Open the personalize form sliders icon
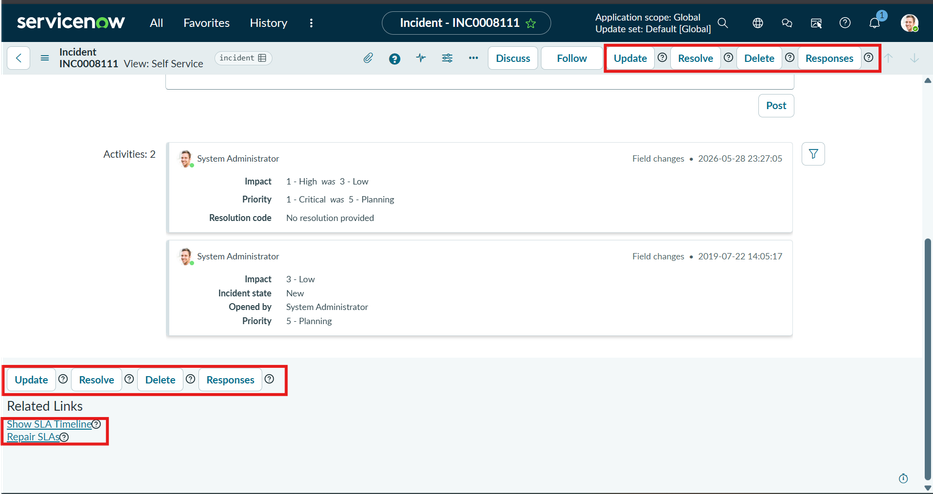 (447, 58)
